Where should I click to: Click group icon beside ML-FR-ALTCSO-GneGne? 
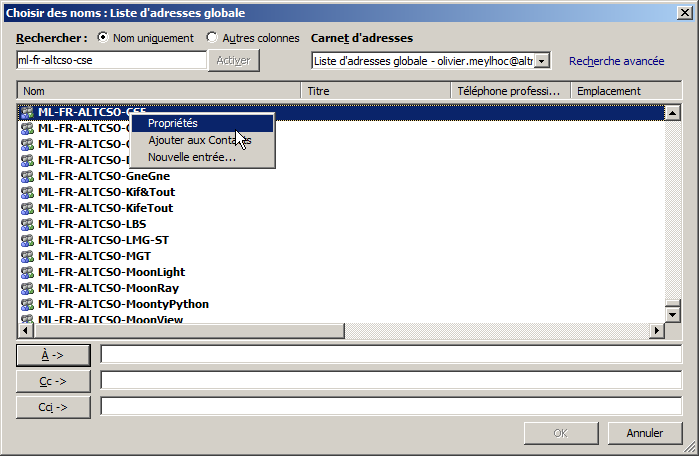pos(27,176)
